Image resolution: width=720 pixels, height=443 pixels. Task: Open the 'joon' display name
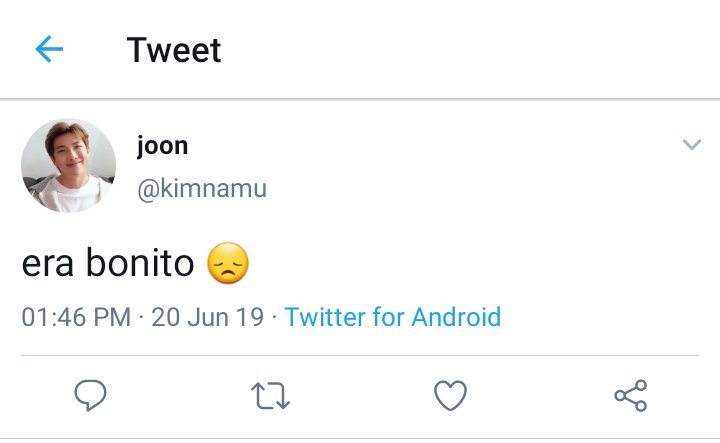162,146
